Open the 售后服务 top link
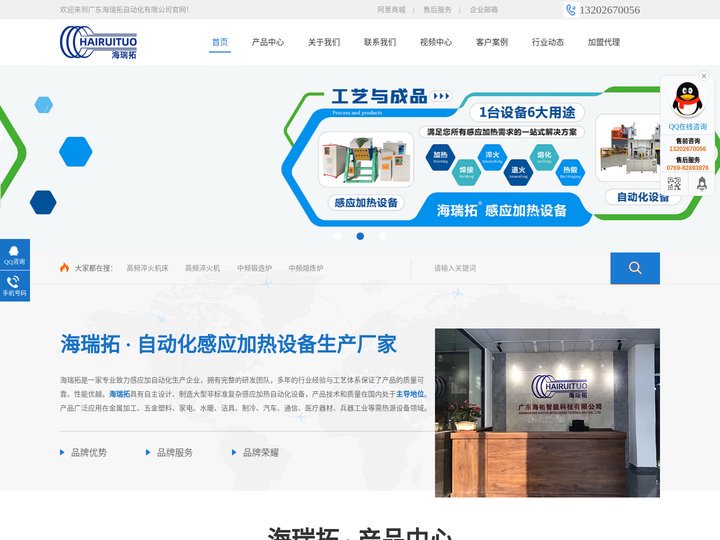 (437, 10)
